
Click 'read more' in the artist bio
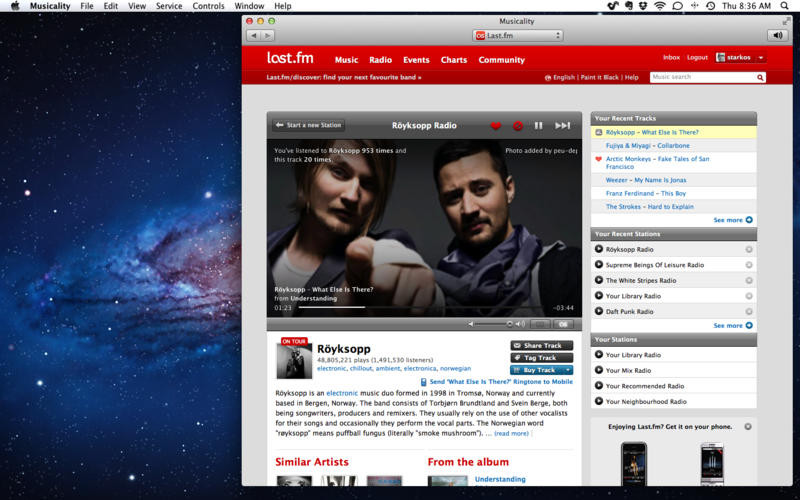511,433
